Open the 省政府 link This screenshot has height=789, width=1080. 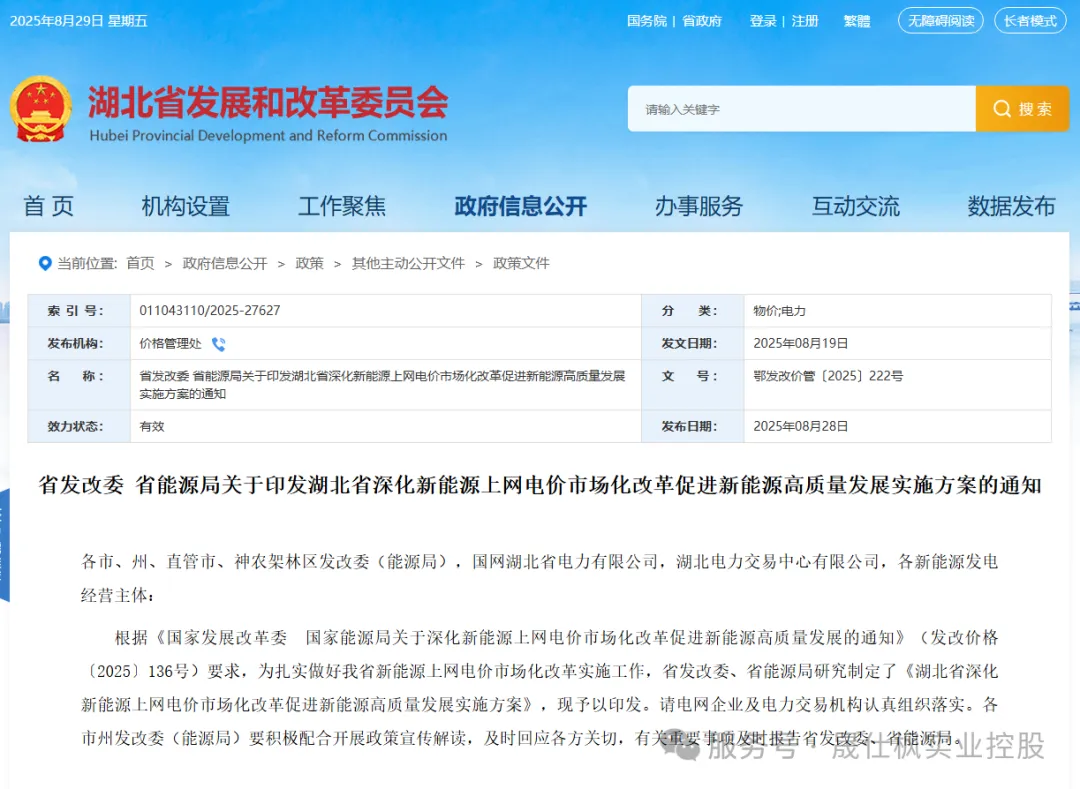(702, 21)
